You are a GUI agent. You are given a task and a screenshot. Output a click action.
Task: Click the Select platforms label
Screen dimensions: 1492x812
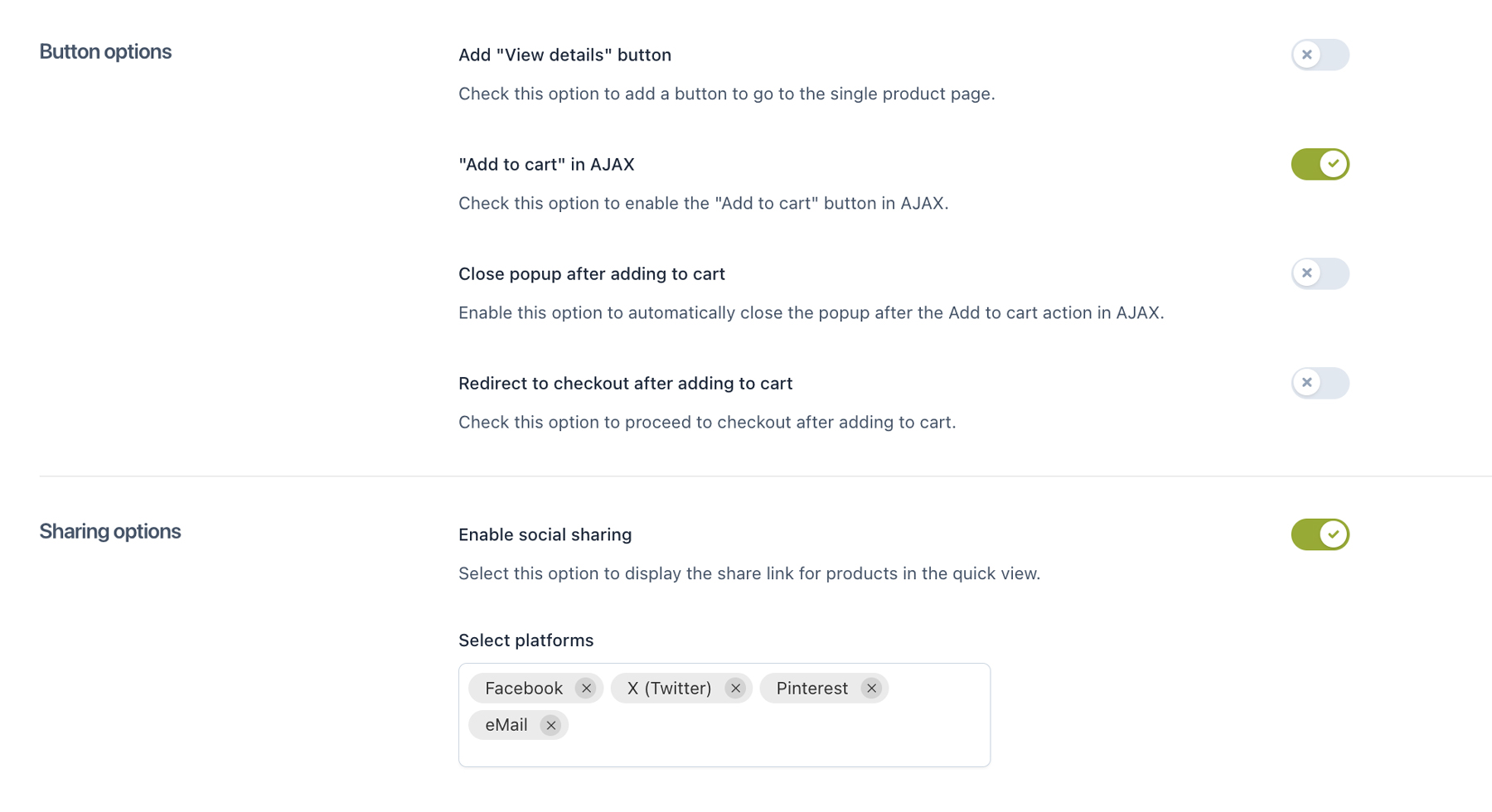pyautogui.click(x=526, y=640)
